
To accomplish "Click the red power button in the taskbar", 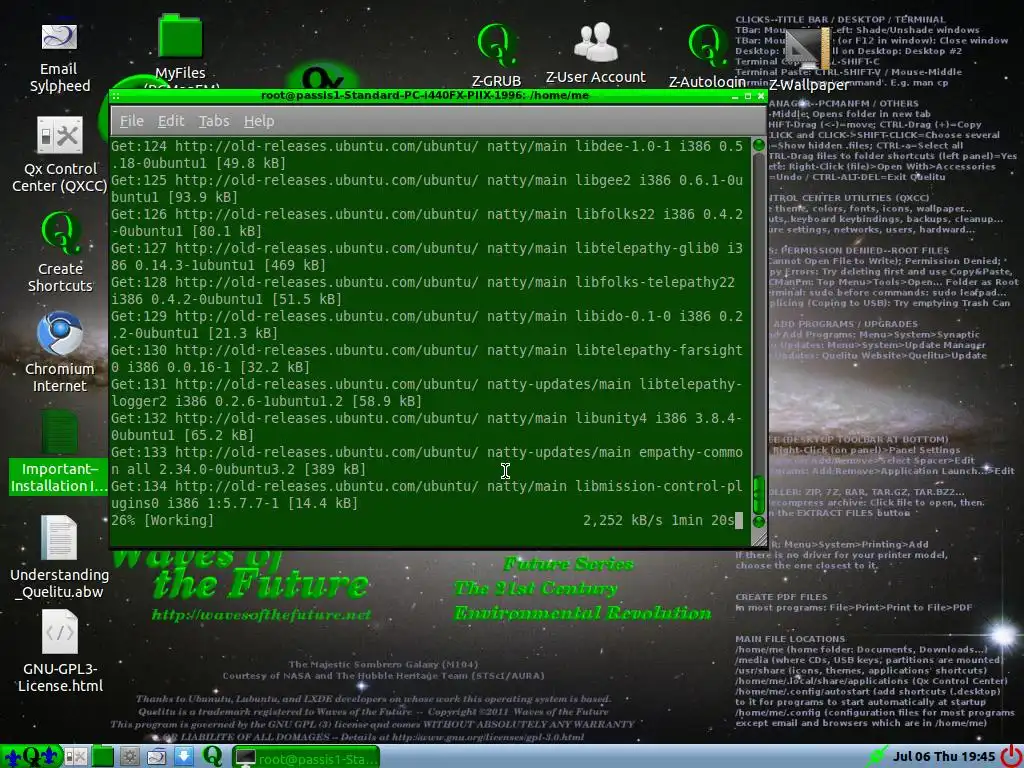I will coord(1010,756).
